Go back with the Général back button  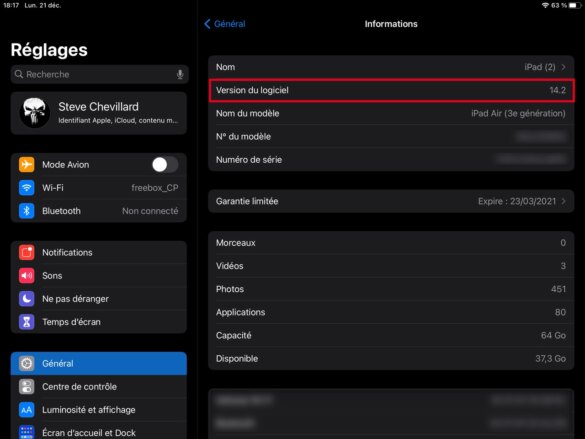coord(225,24)
